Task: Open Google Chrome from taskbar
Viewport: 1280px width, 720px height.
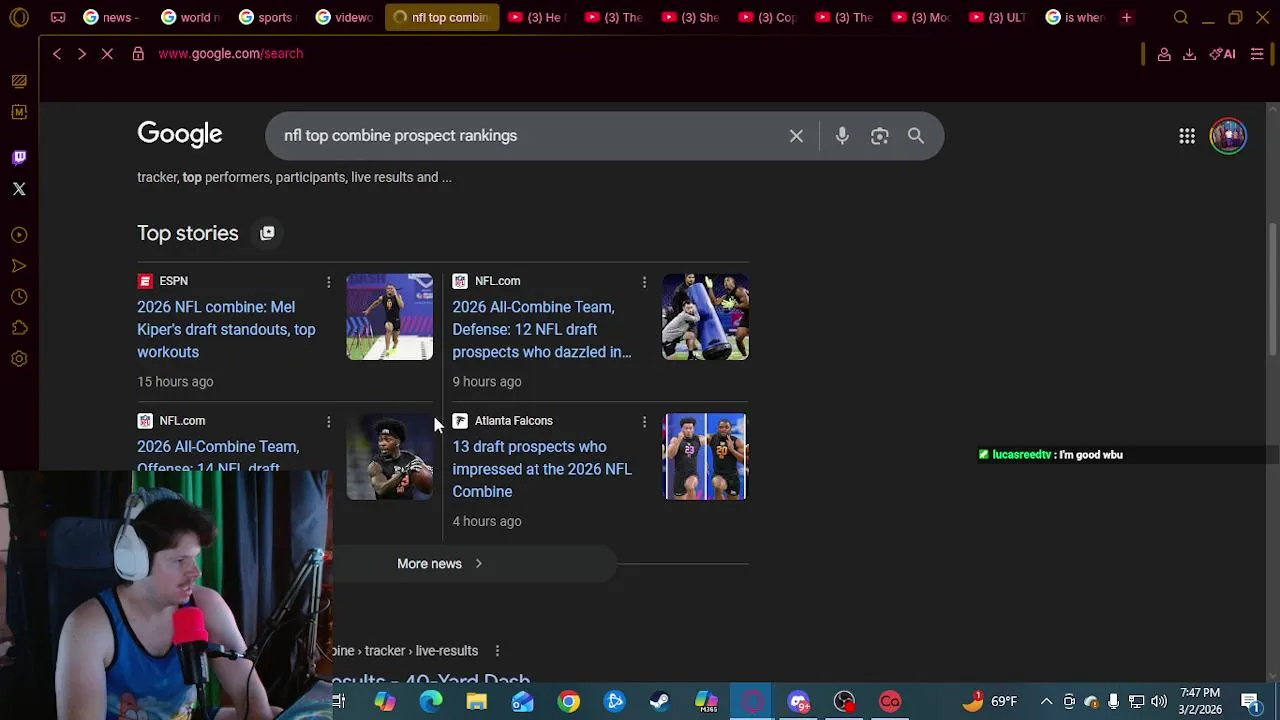Action: (x=568, y=702)
